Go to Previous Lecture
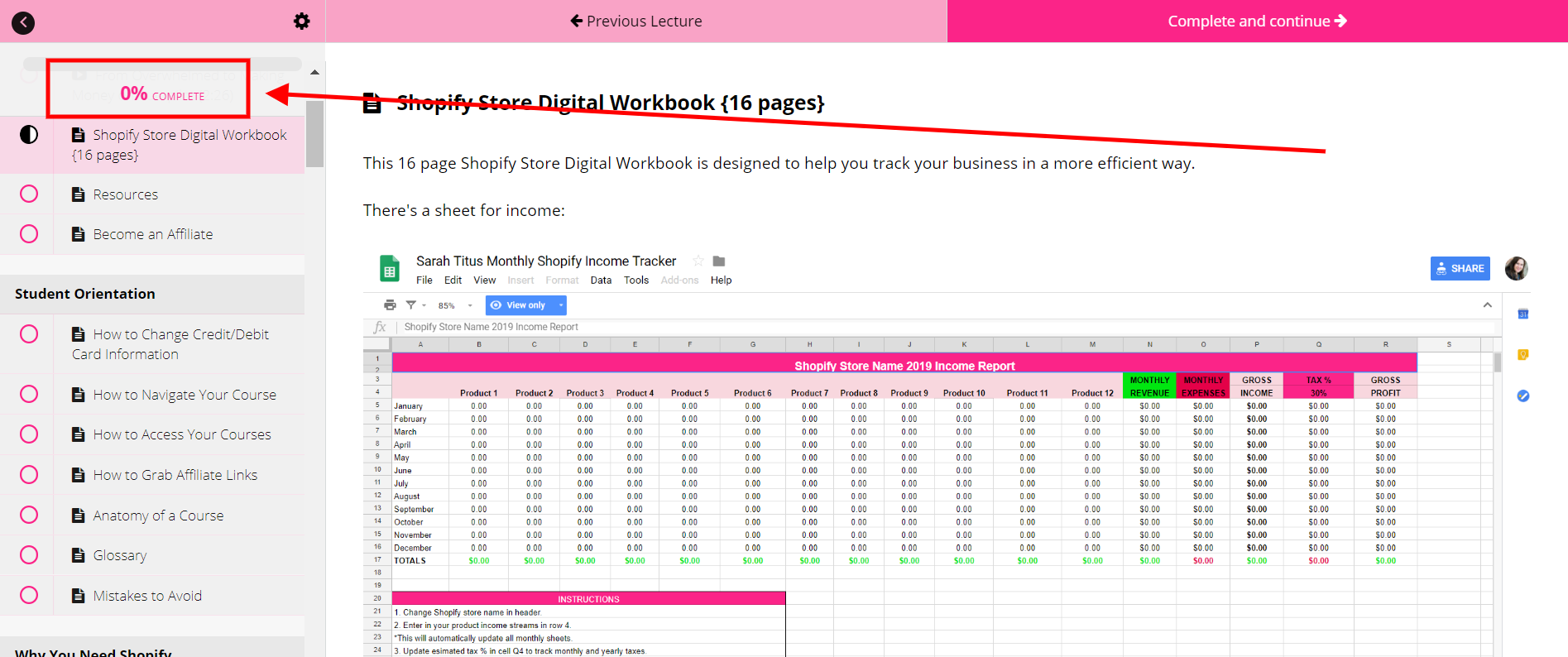1568x657 pixels. click(x=636, y=22)
